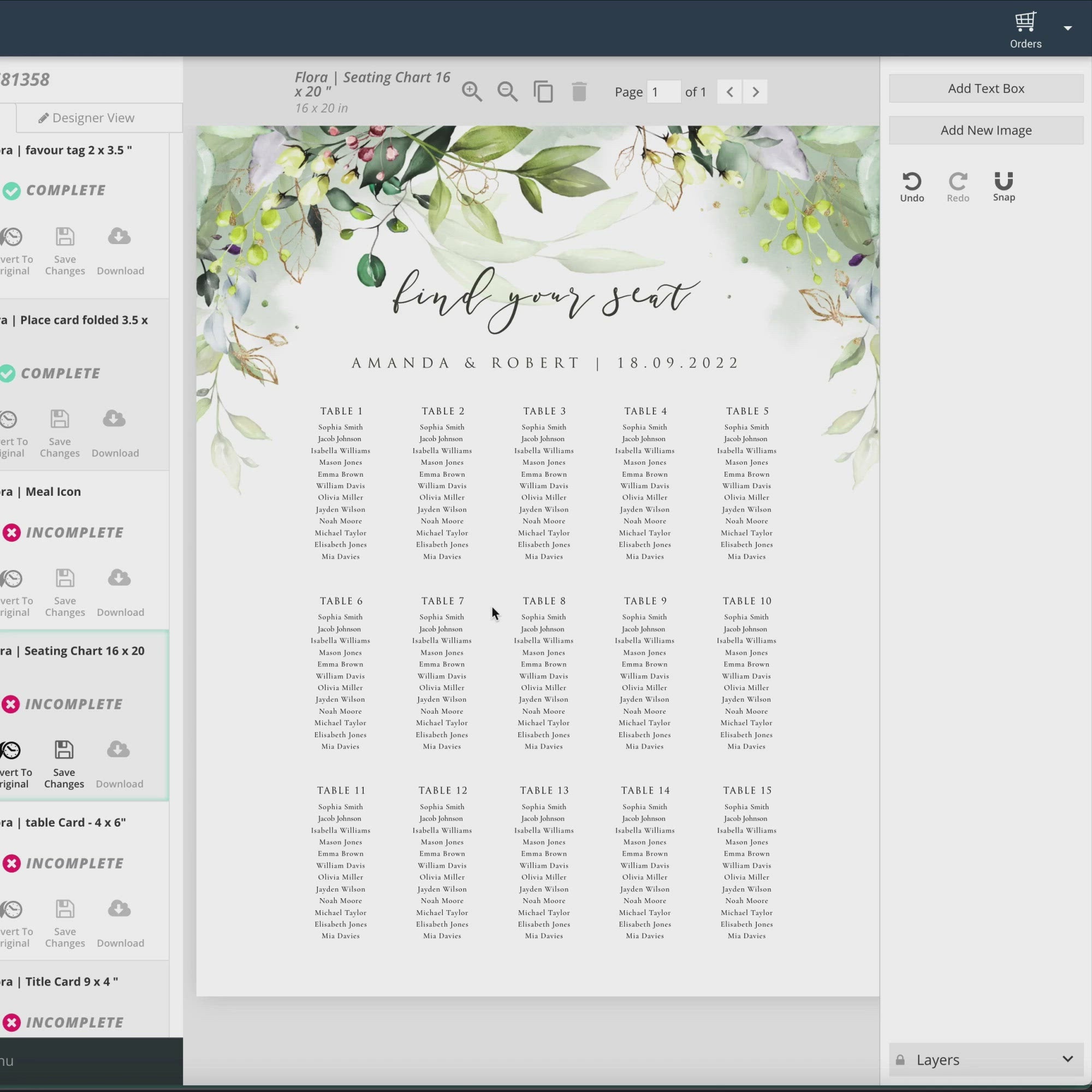Select the TABLE 10 heading on canvas
The height and width of the screenshot is (1092, 1092).
pyautogui.click(x=747, y=601)
